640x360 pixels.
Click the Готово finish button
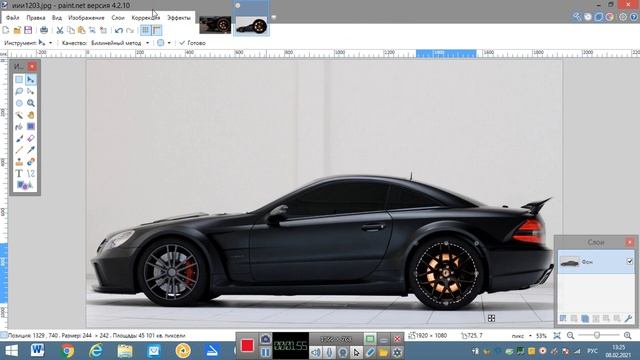(192, 42)
